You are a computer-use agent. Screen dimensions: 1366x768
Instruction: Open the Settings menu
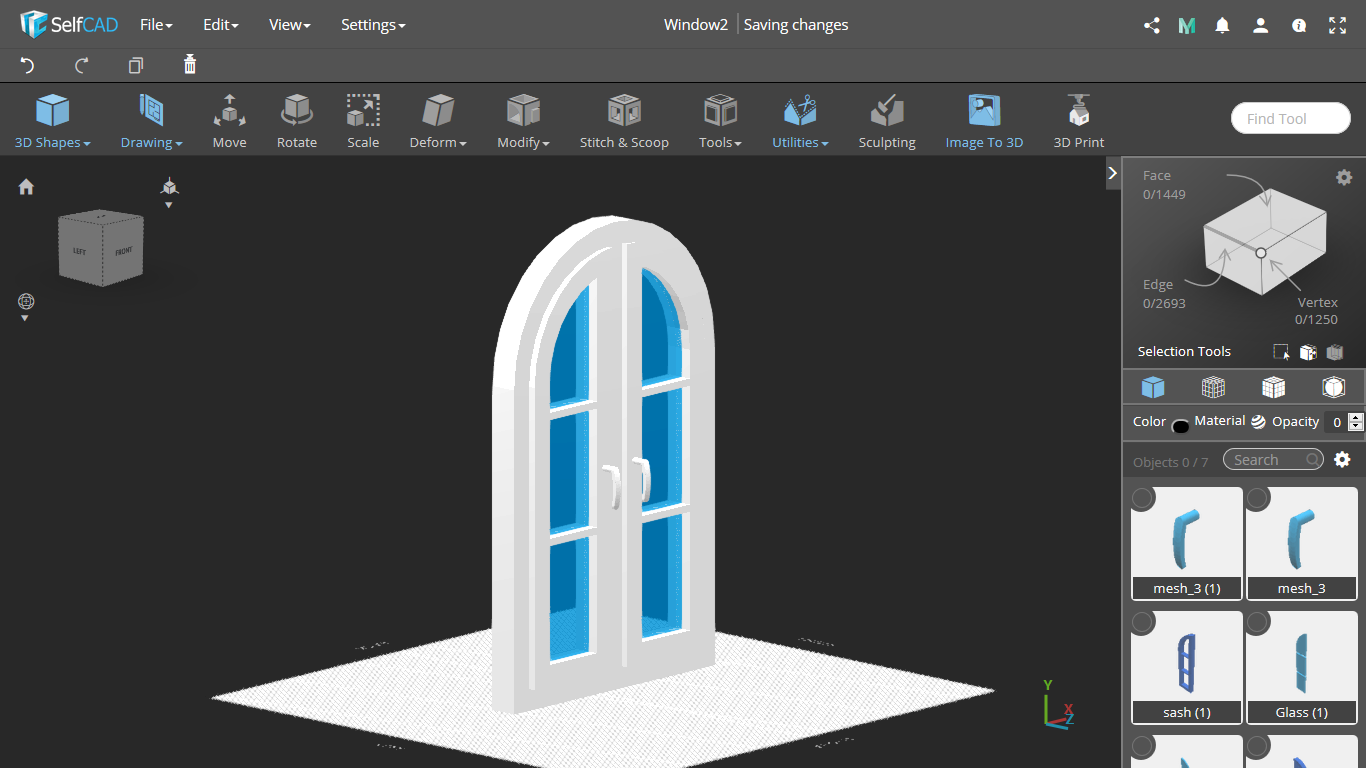pos(373,25)
